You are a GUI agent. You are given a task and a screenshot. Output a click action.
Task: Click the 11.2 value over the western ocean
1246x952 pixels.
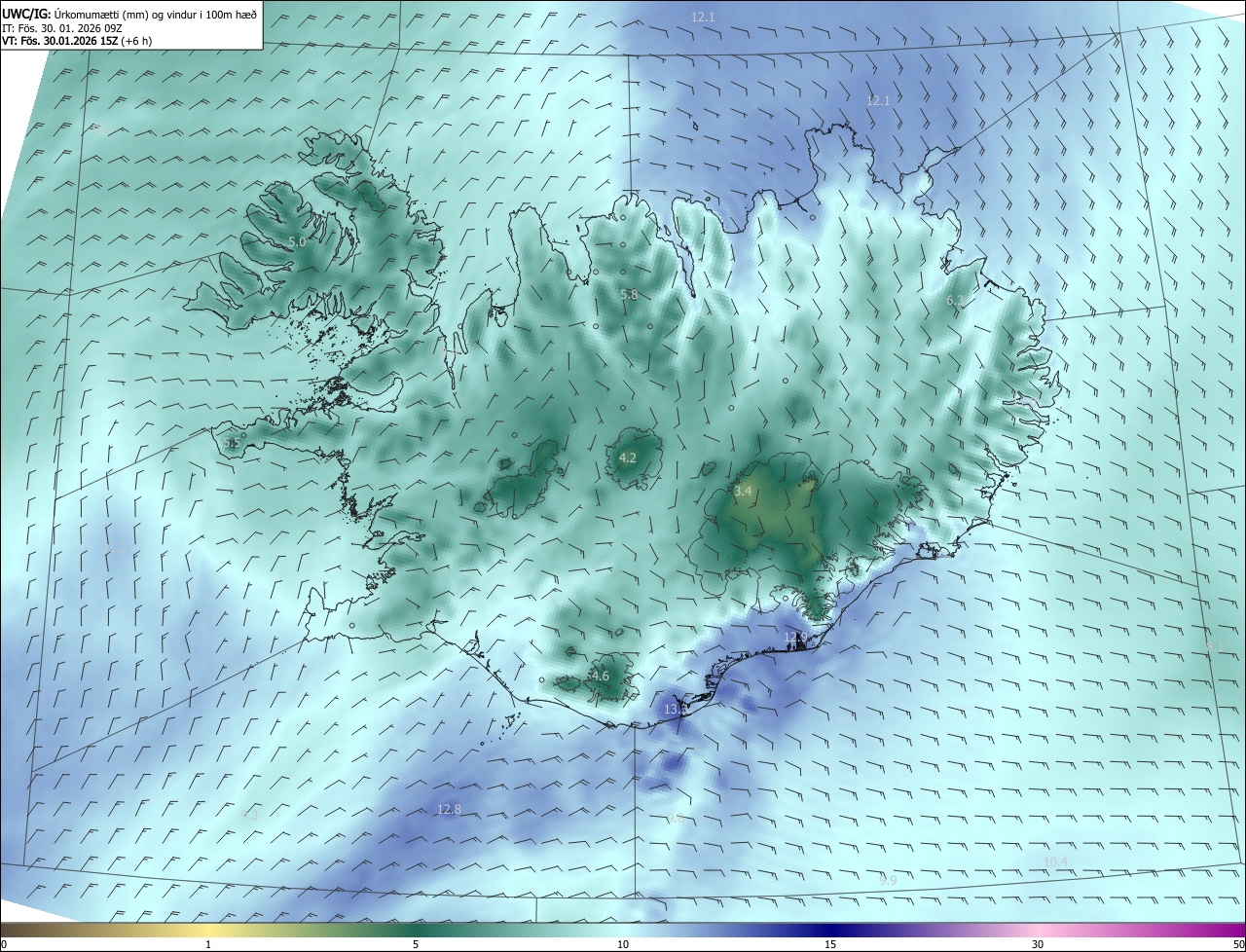(116, 549)
